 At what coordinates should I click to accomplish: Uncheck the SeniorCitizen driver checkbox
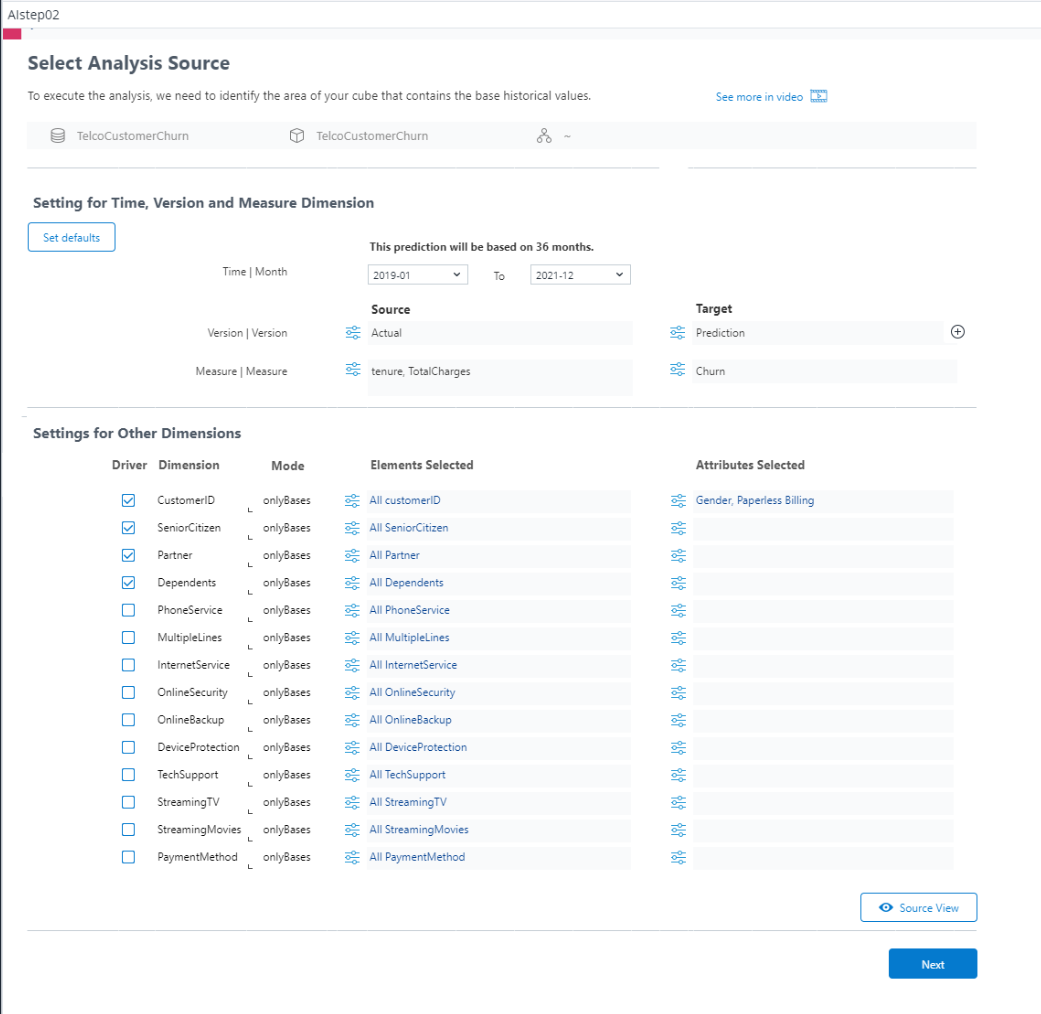pos(128,528)
